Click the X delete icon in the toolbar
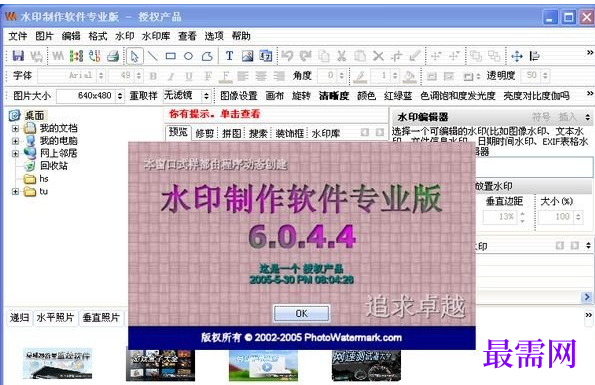 click(x=378, y=56)
